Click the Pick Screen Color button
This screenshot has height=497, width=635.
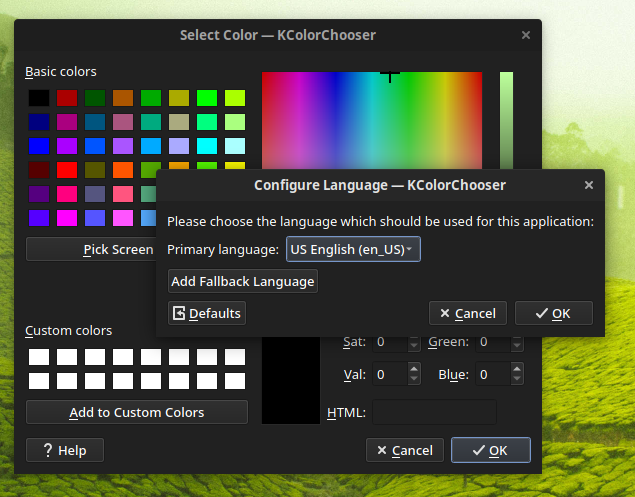pos(92,249)
